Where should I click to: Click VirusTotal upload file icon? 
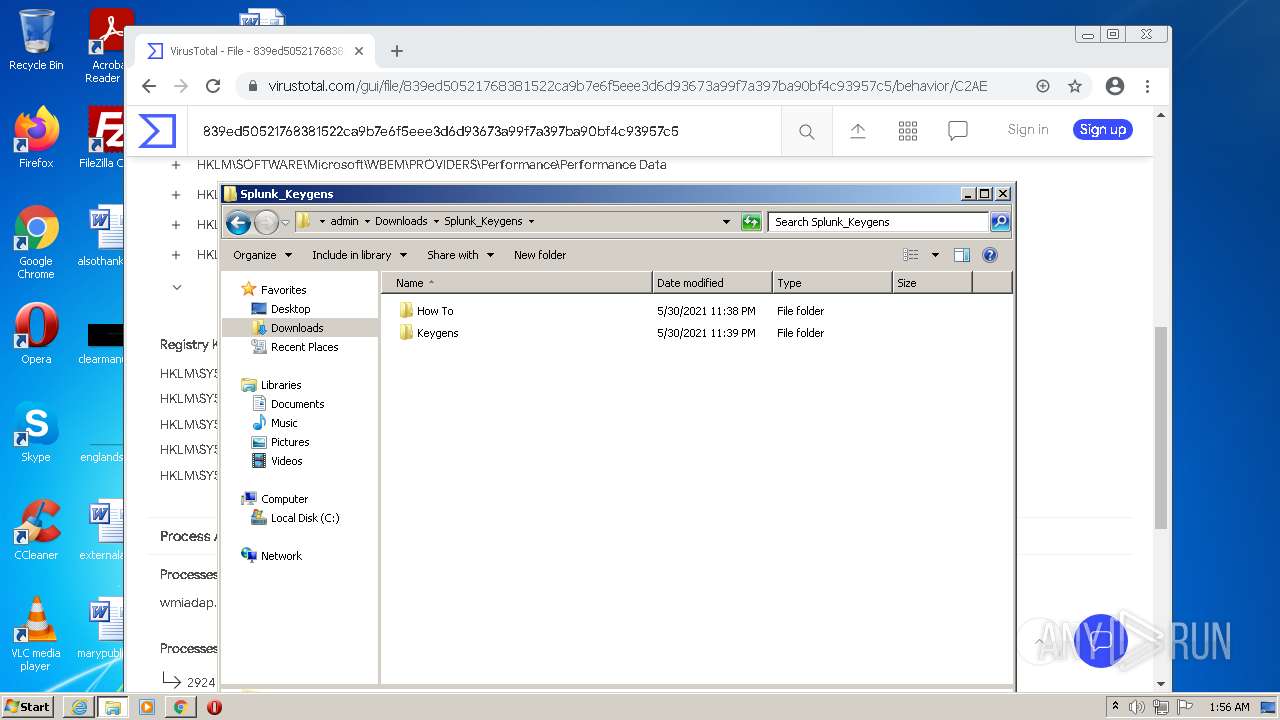tap(858, 131)
